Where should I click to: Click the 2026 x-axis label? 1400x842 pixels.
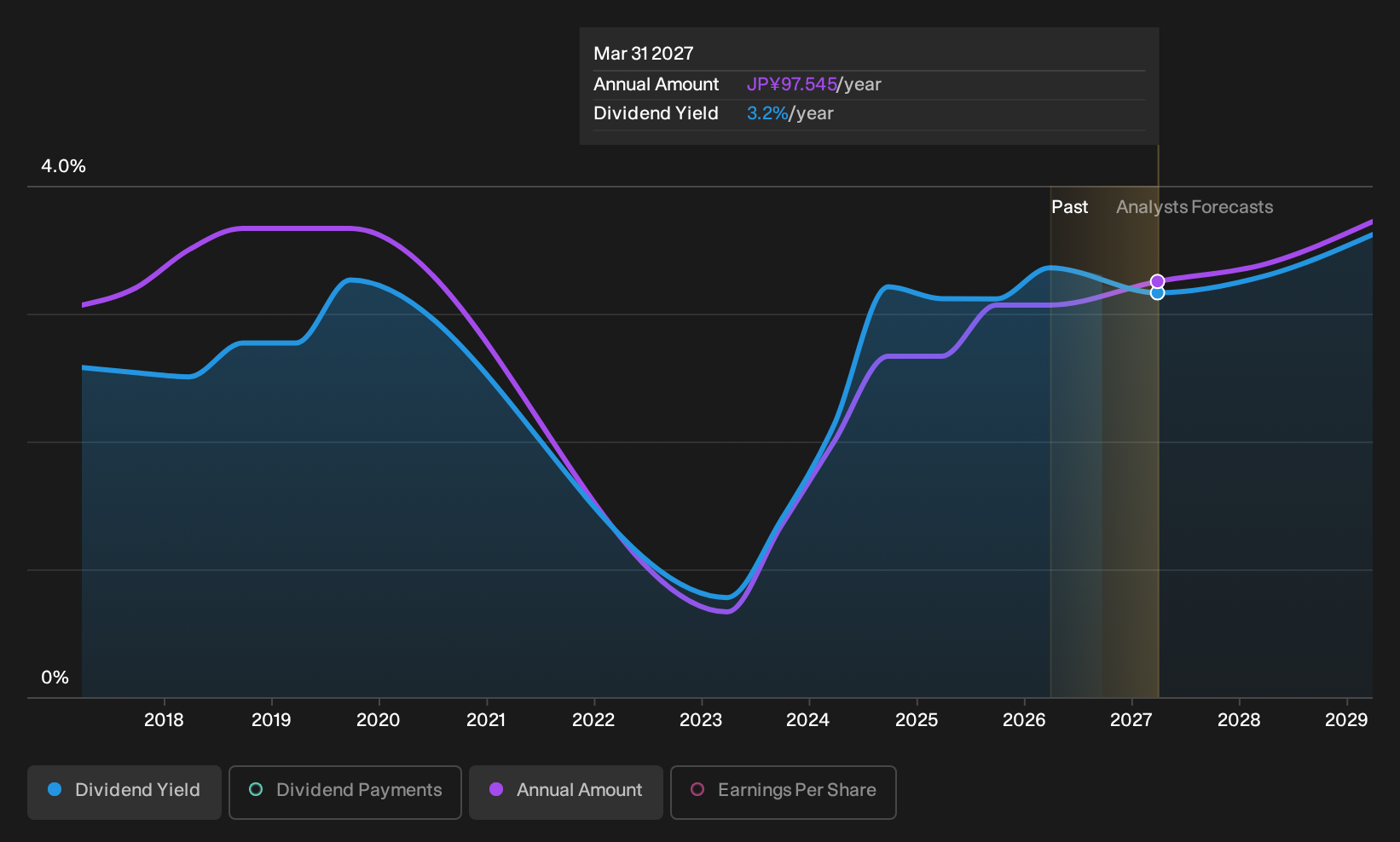point(1024,720)
